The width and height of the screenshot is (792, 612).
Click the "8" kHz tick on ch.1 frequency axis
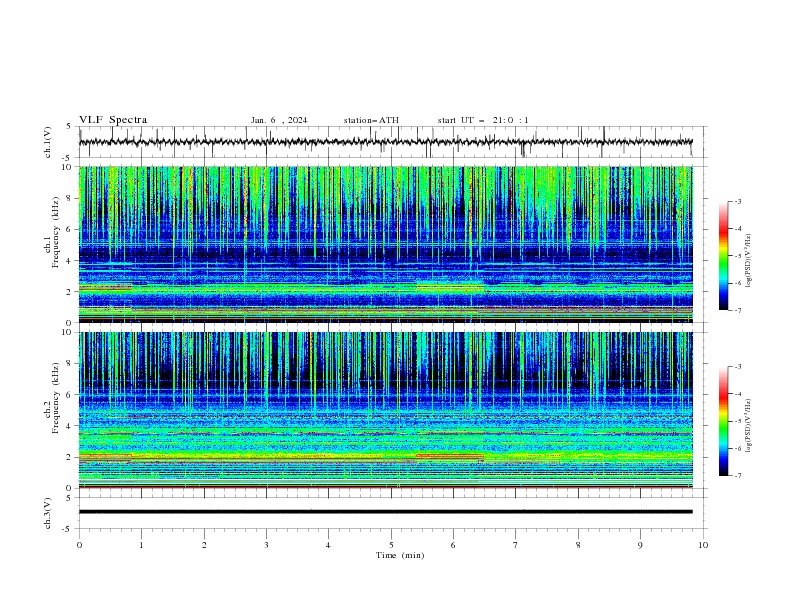point(70,198)
